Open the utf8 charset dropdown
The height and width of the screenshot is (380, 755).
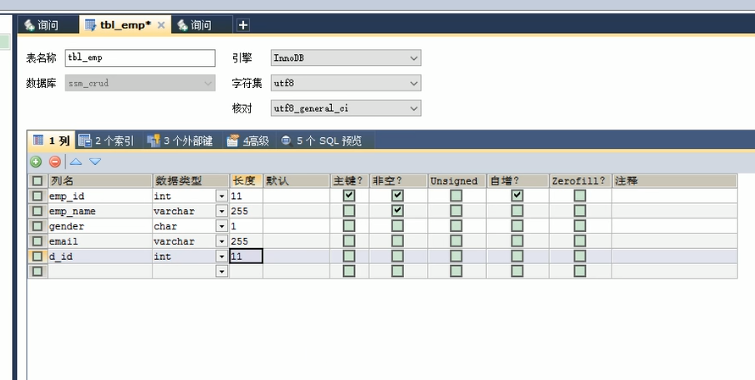coord(346,83)
